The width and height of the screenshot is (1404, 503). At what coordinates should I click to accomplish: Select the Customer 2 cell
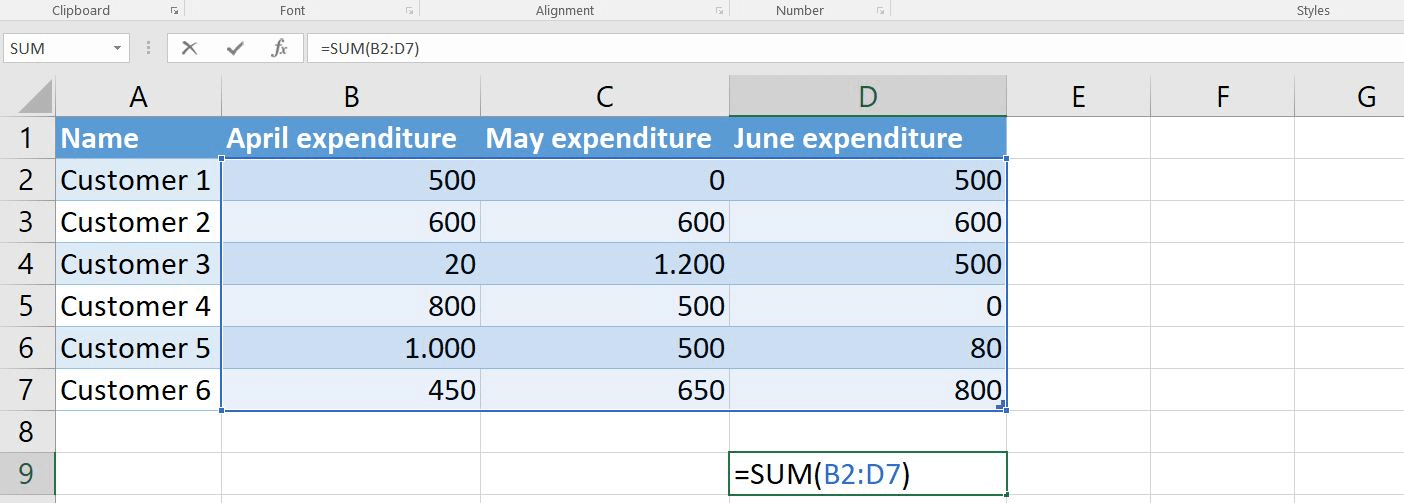point(138,222)
